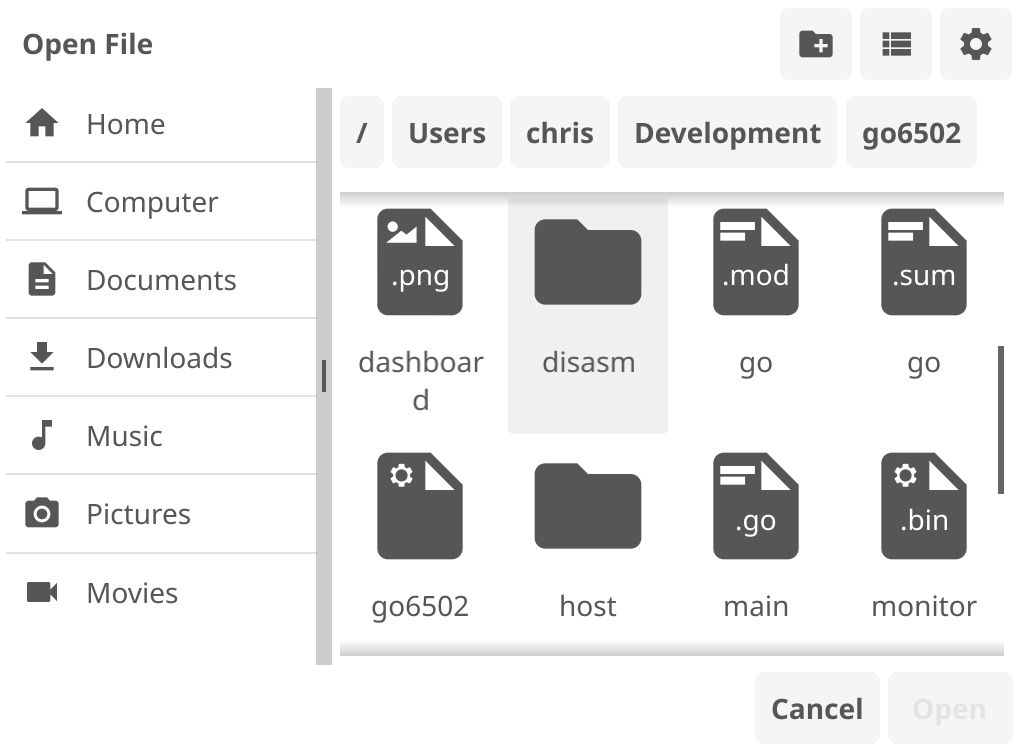Open Downloads in the sidebar
The image size is (1018, 752).
click(161, 357)
